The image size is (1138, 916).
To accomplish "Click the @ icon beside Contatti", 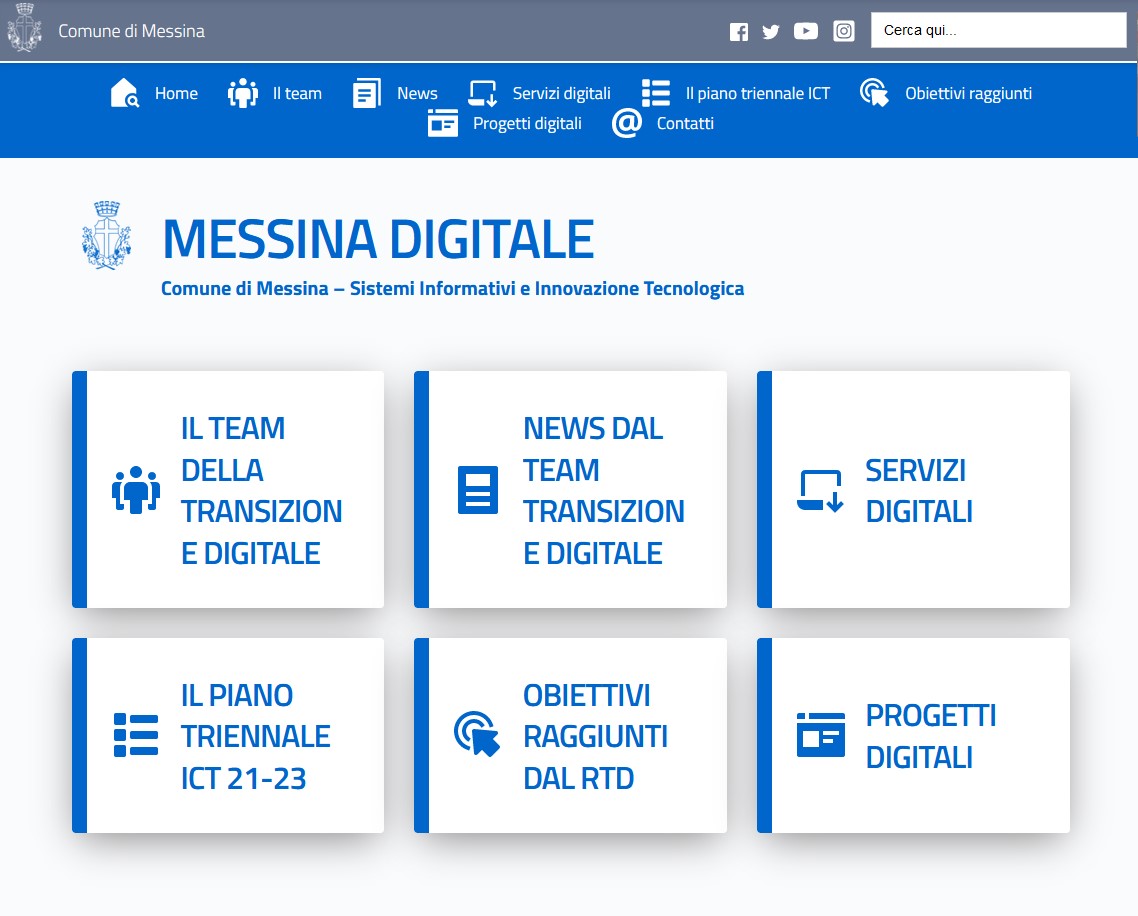I will (627, 123).
